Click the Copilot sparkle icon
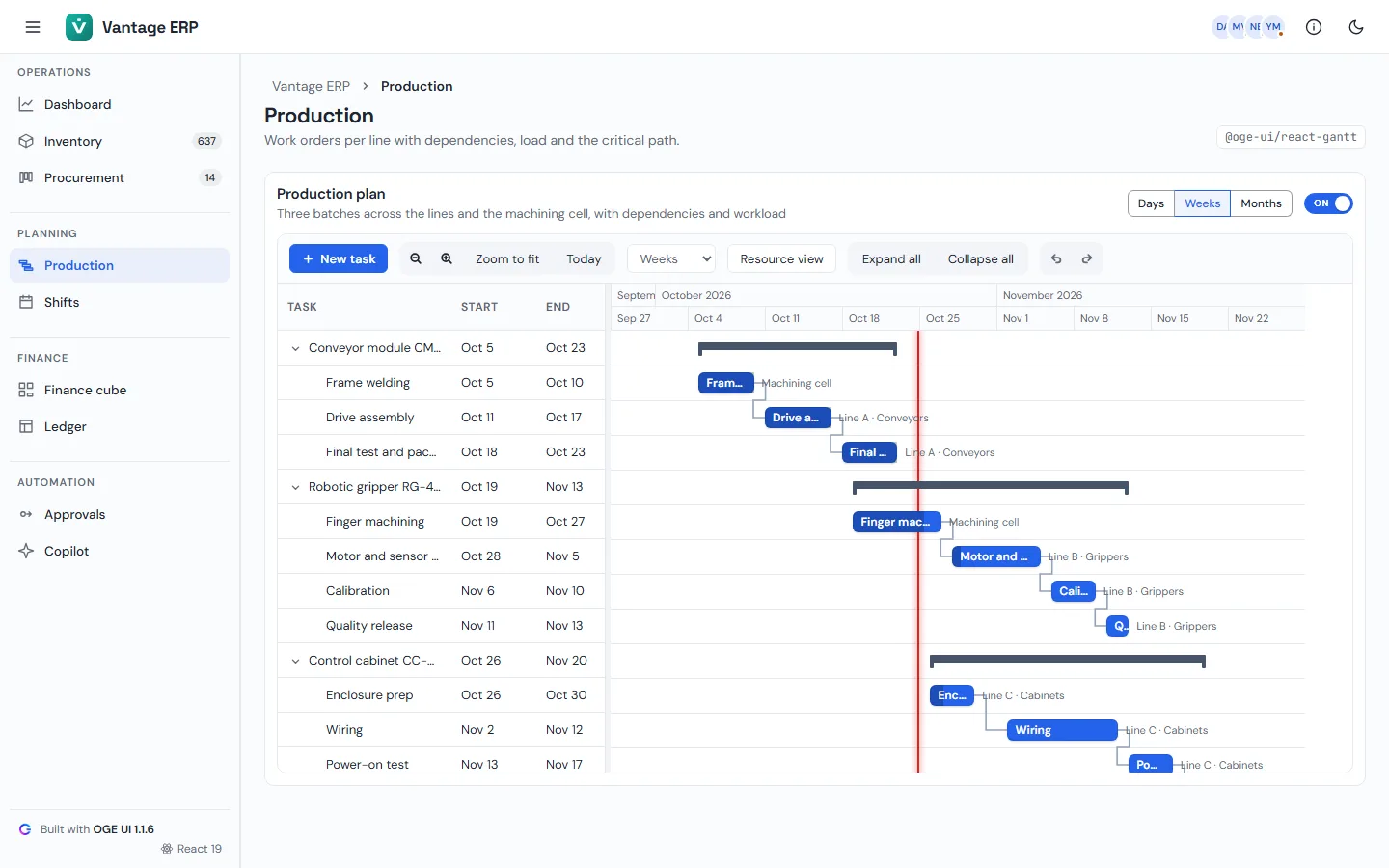Screen dimensions: 1389x868 pyautogui.click(x=26, y=551)
